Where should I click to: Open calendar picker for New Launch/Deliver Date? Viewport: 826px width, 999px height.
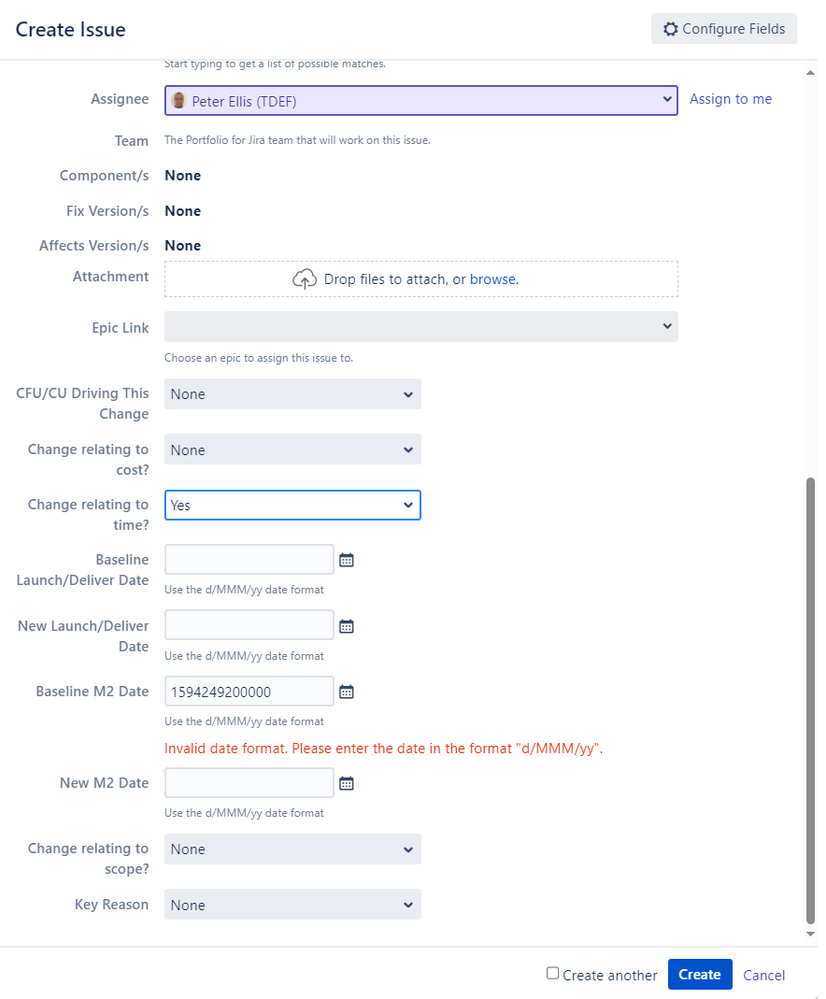pos(346,626)
